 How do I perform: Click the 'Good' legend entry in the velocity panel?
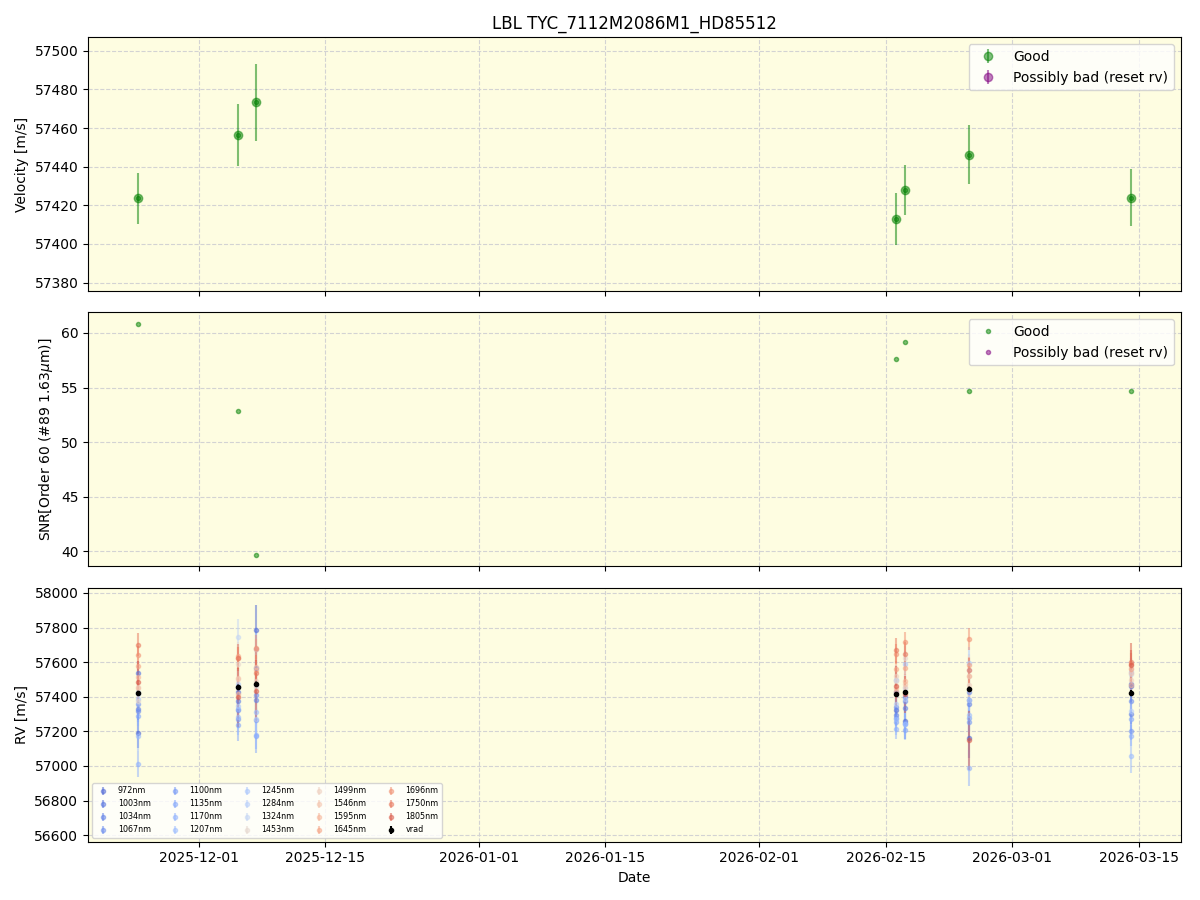click(x=1031, y=56)
